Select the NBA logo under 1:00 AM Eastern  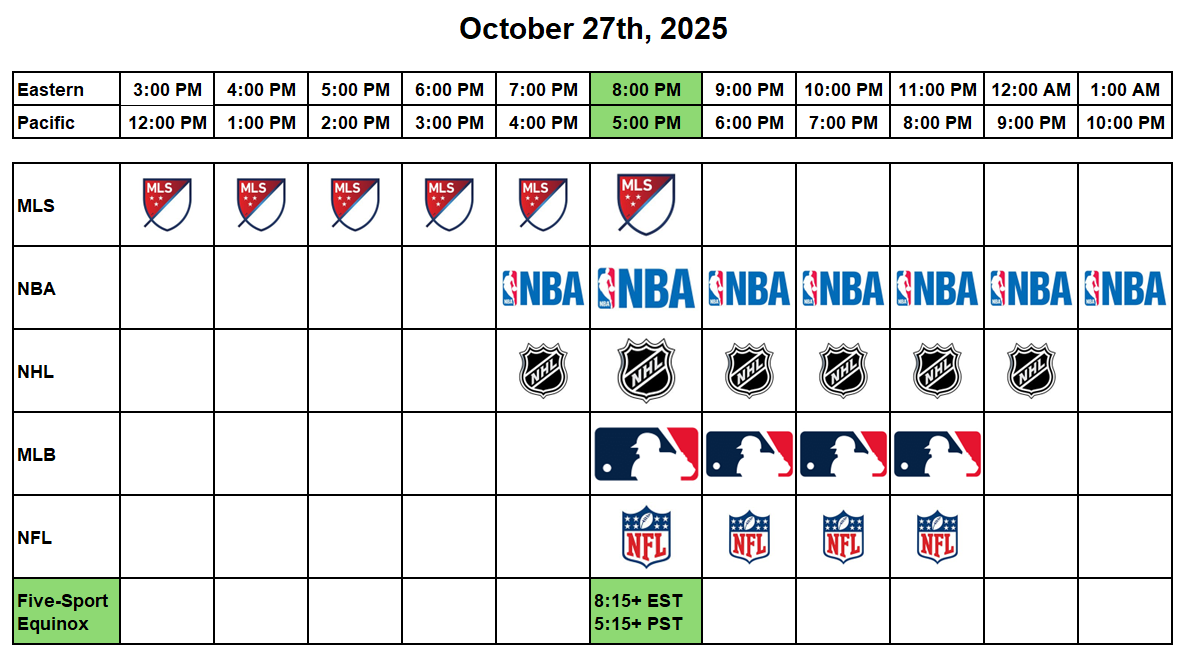click(1124, 289)
